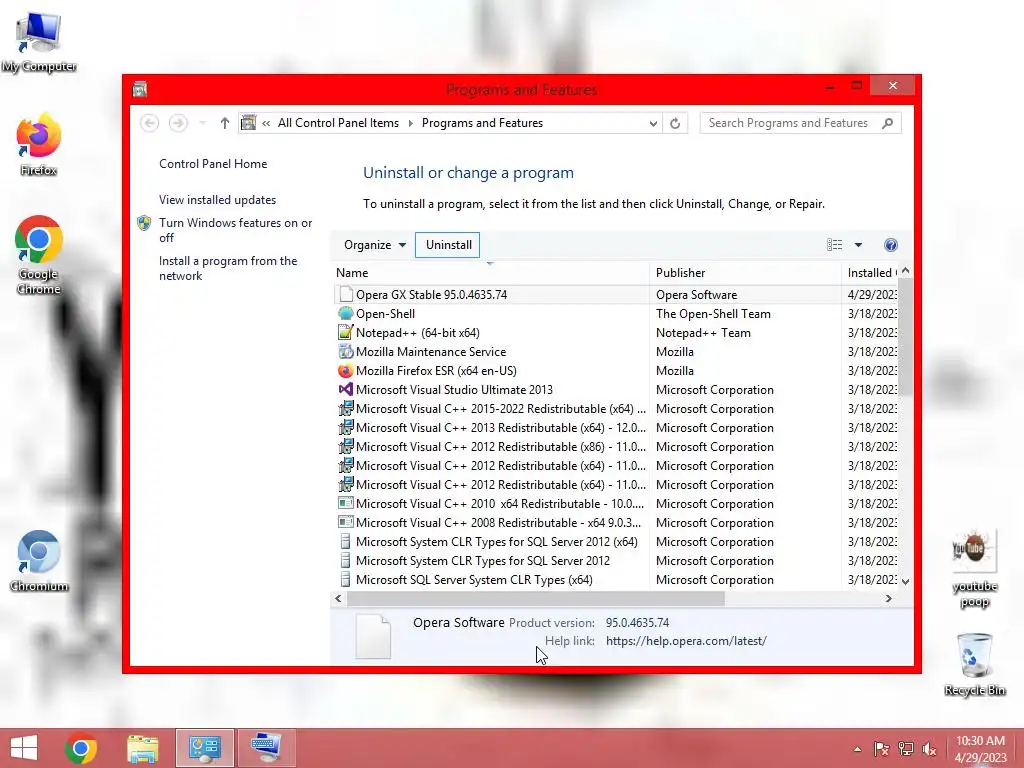Click the Programs and Features title bar icon
Screen dimensions: 1024x768
(139, 89)
